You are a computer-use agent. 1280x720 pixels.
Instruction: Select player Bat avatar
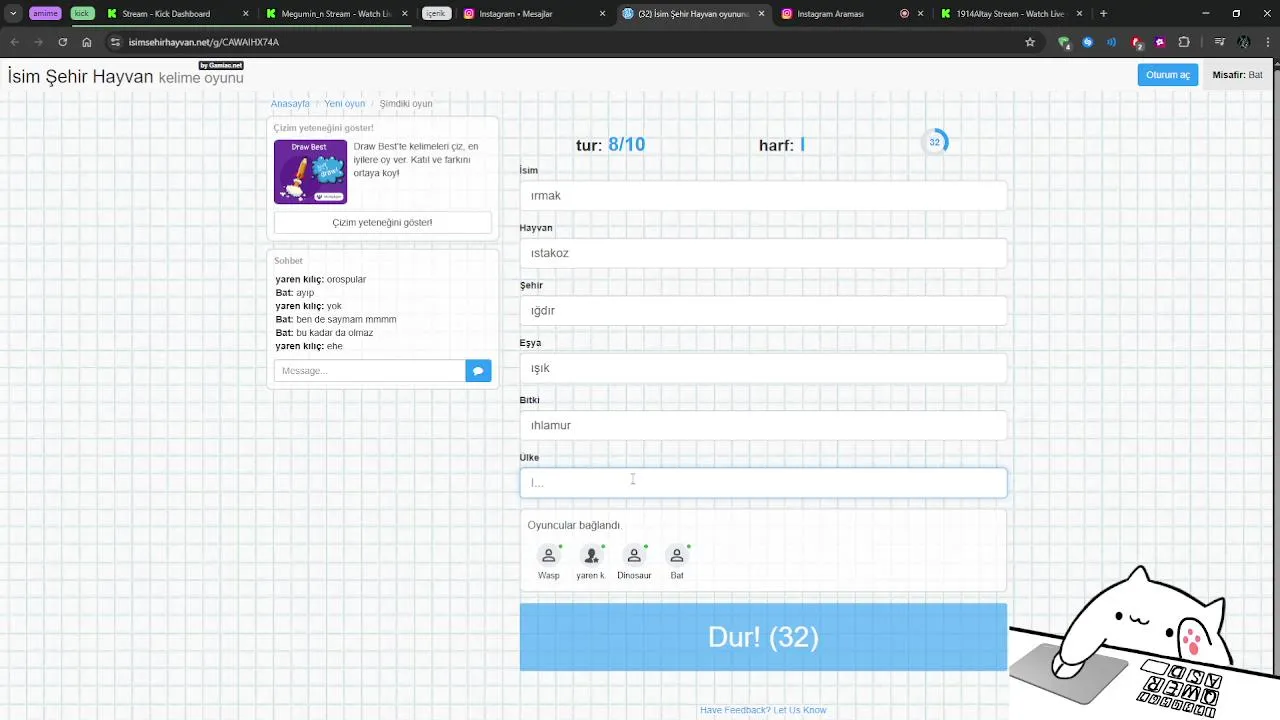[x=677, y=556]
